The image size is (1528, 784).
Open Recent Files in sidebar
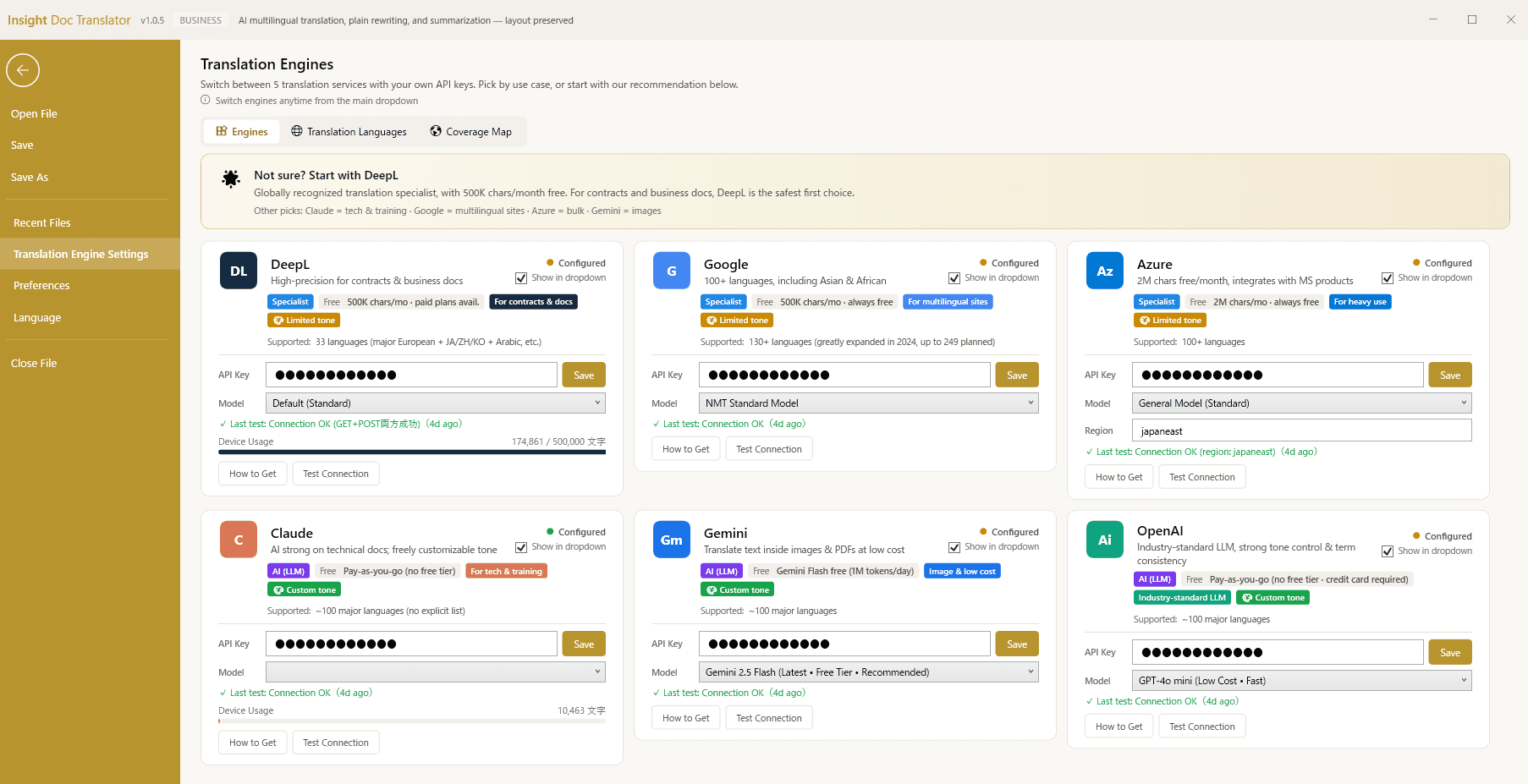point(90,222)
